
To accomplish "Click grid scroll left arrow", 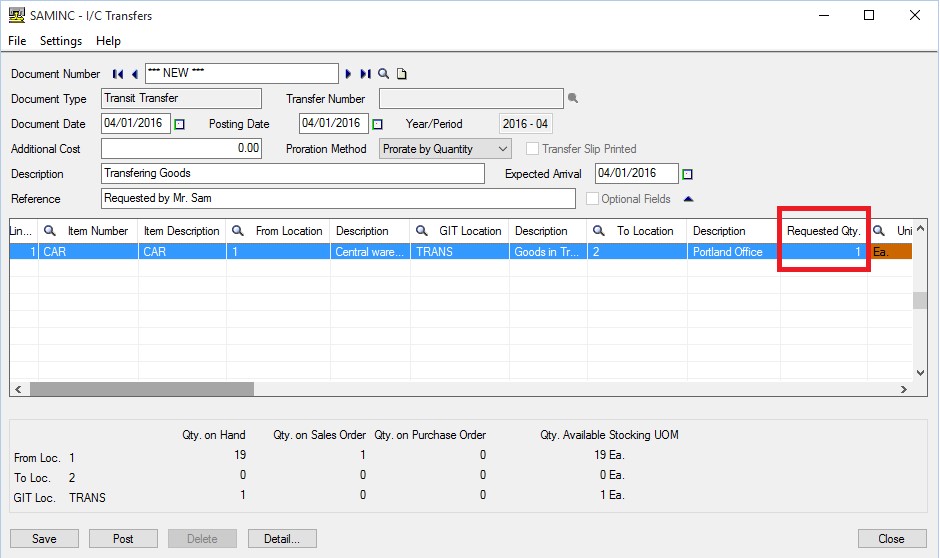I will 19,390.
